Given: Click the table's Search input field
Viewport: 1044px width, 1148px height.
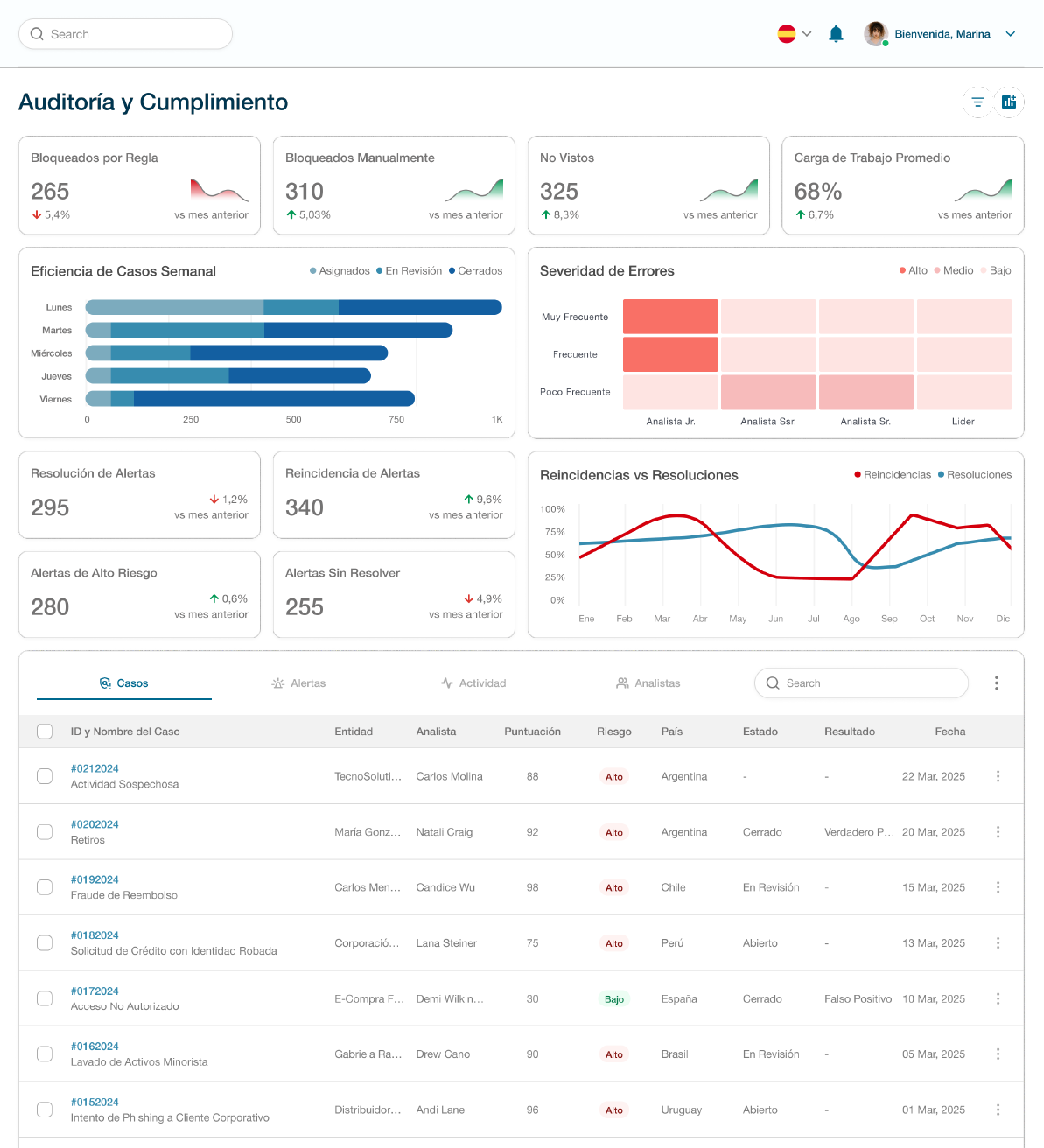Looking at the screenshot, I should [860, 682].
